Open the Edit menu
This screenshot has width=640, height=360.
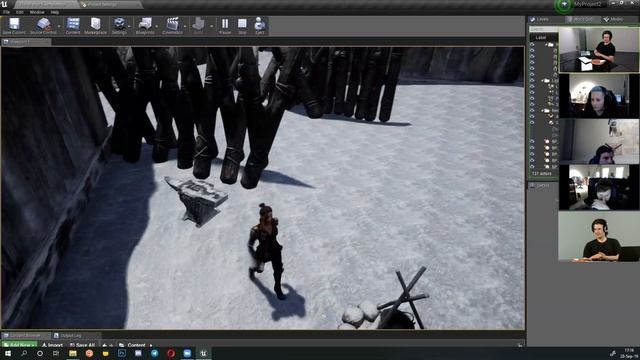(20, 12)
